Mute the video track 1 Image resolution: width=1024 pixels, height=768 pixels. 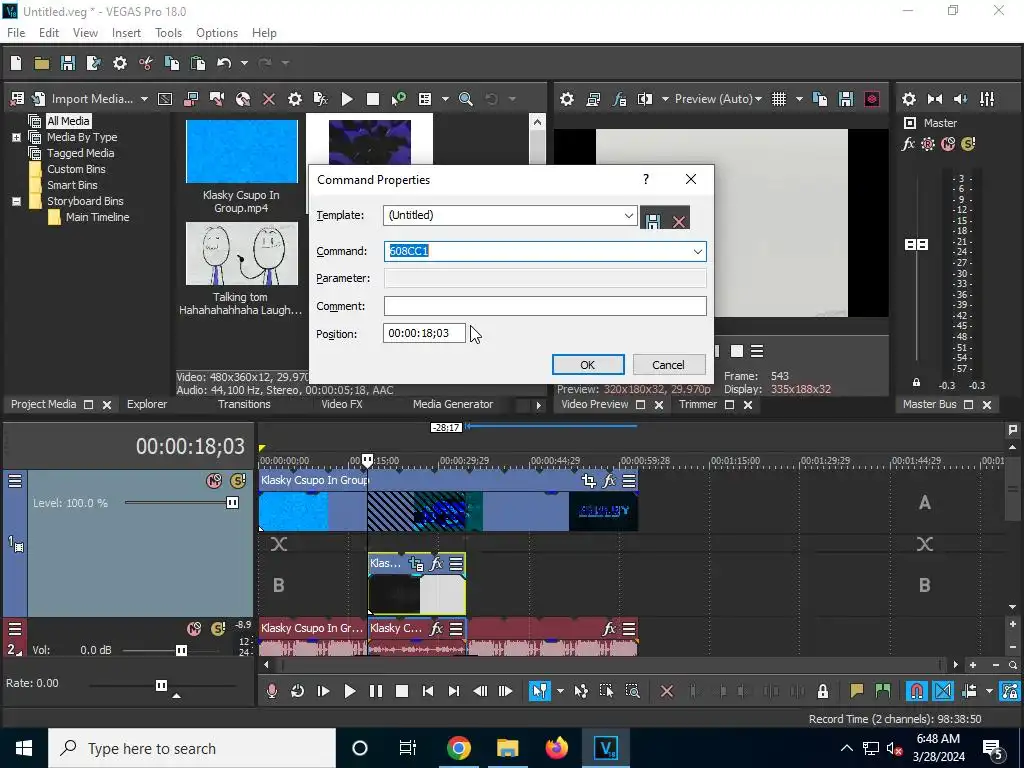click(x=214, y=481)
